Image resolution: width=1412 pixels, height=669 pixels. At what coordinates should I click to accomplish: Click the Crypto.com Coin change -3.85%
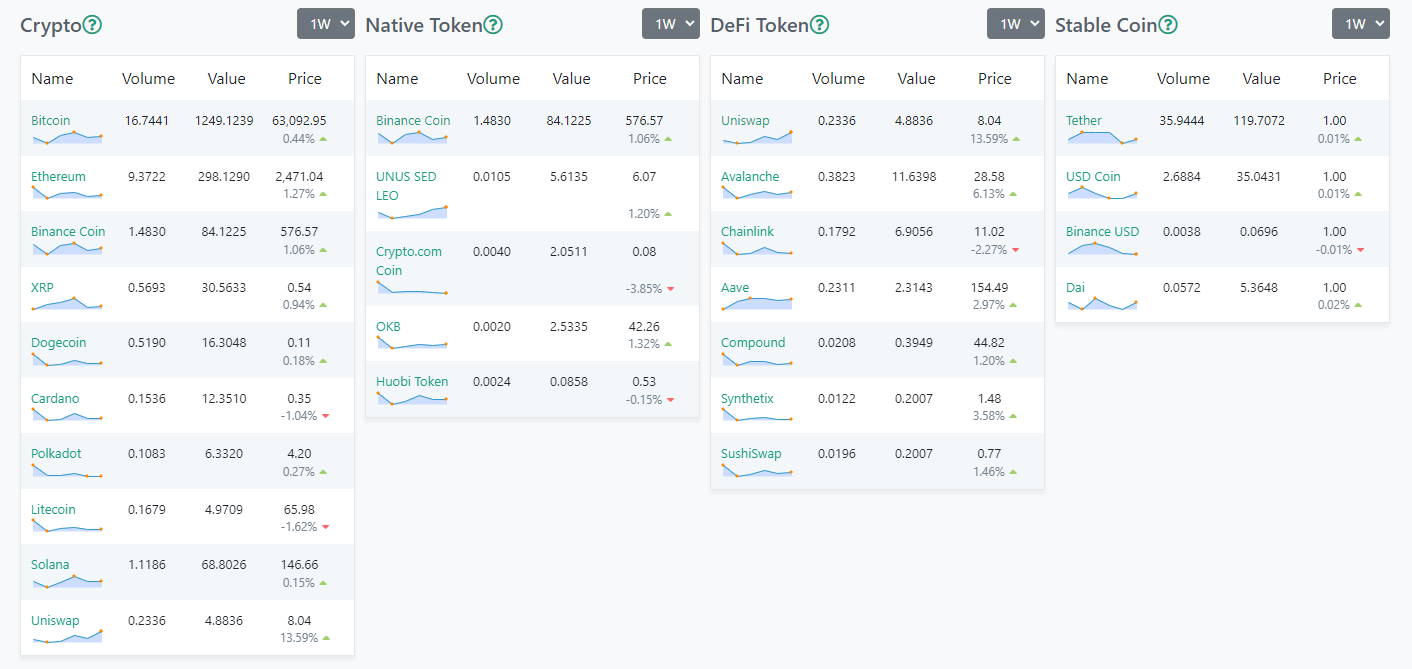(644, 288)
